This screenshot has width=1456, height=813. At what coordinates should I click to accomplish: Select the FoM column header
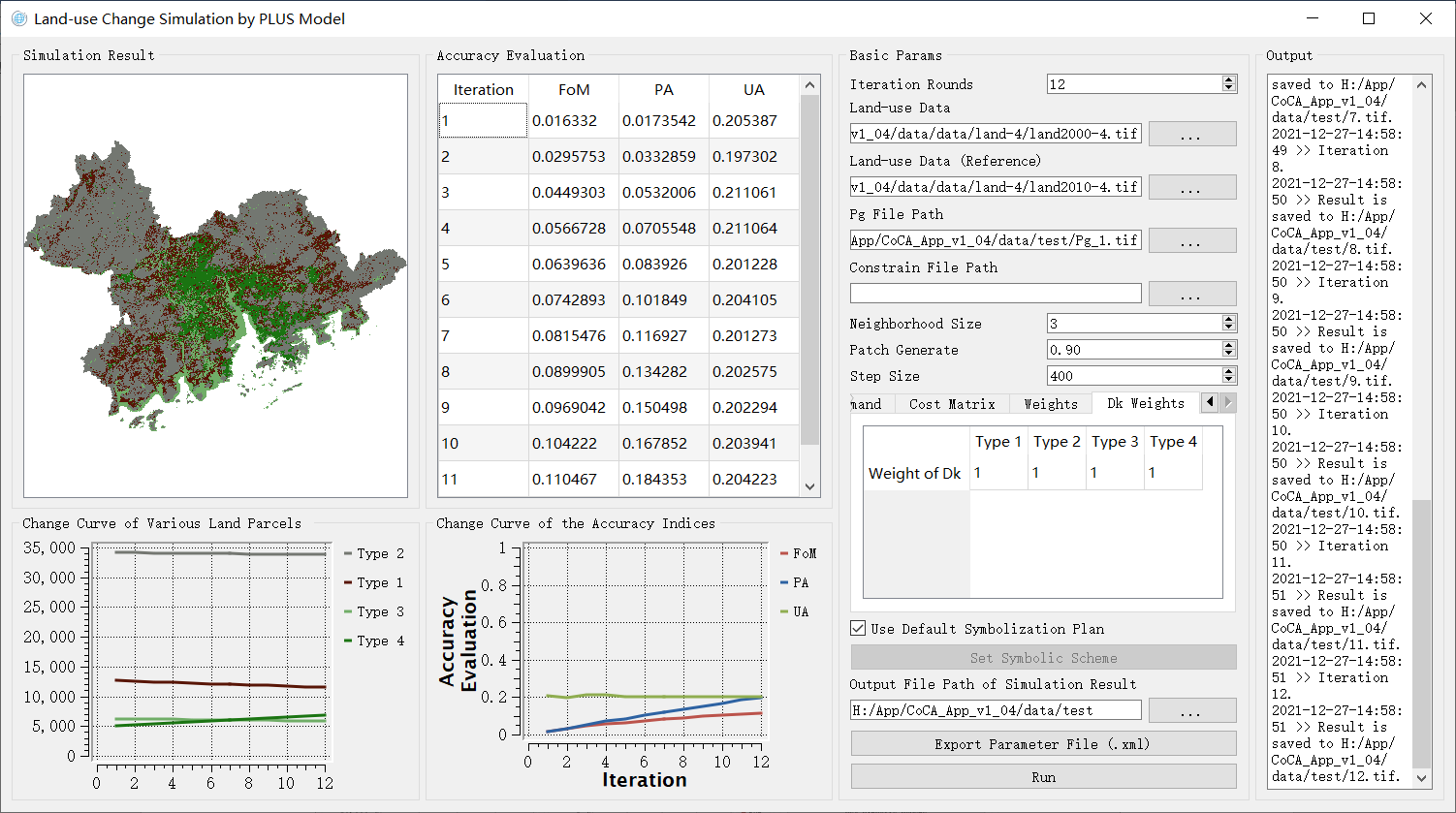click(574, 90)
